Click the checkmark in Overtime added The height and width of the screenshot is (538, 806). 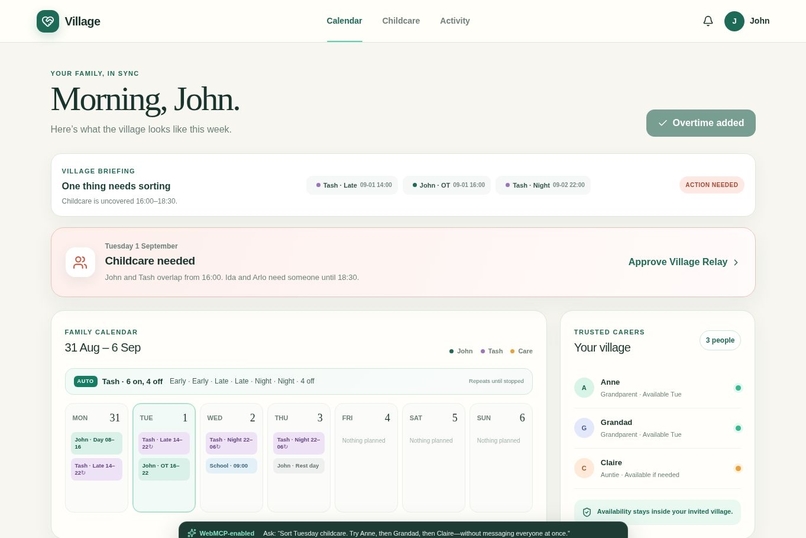663,123
